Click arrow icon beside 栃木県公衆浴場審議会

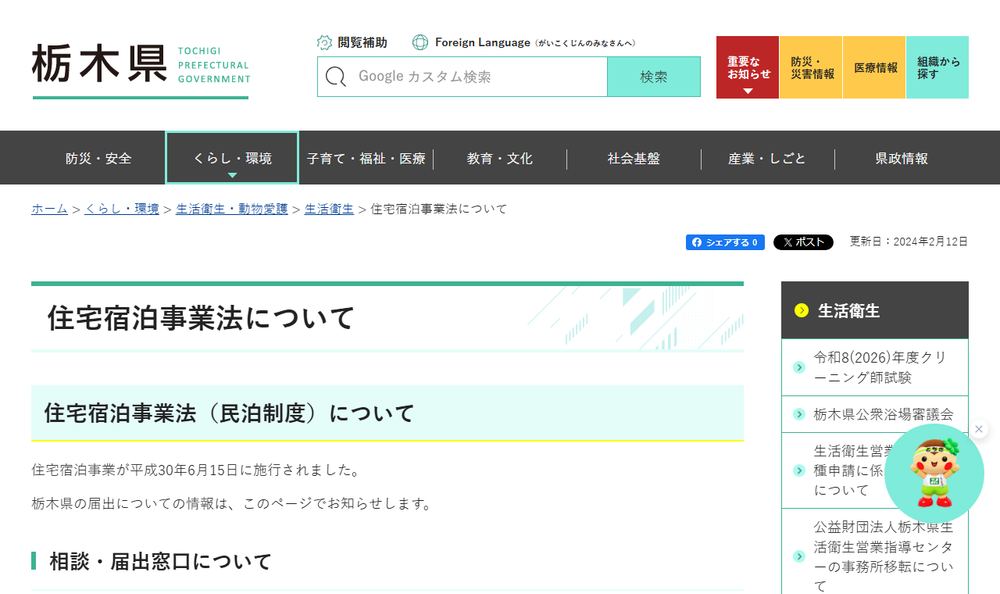tap(798, 414)
